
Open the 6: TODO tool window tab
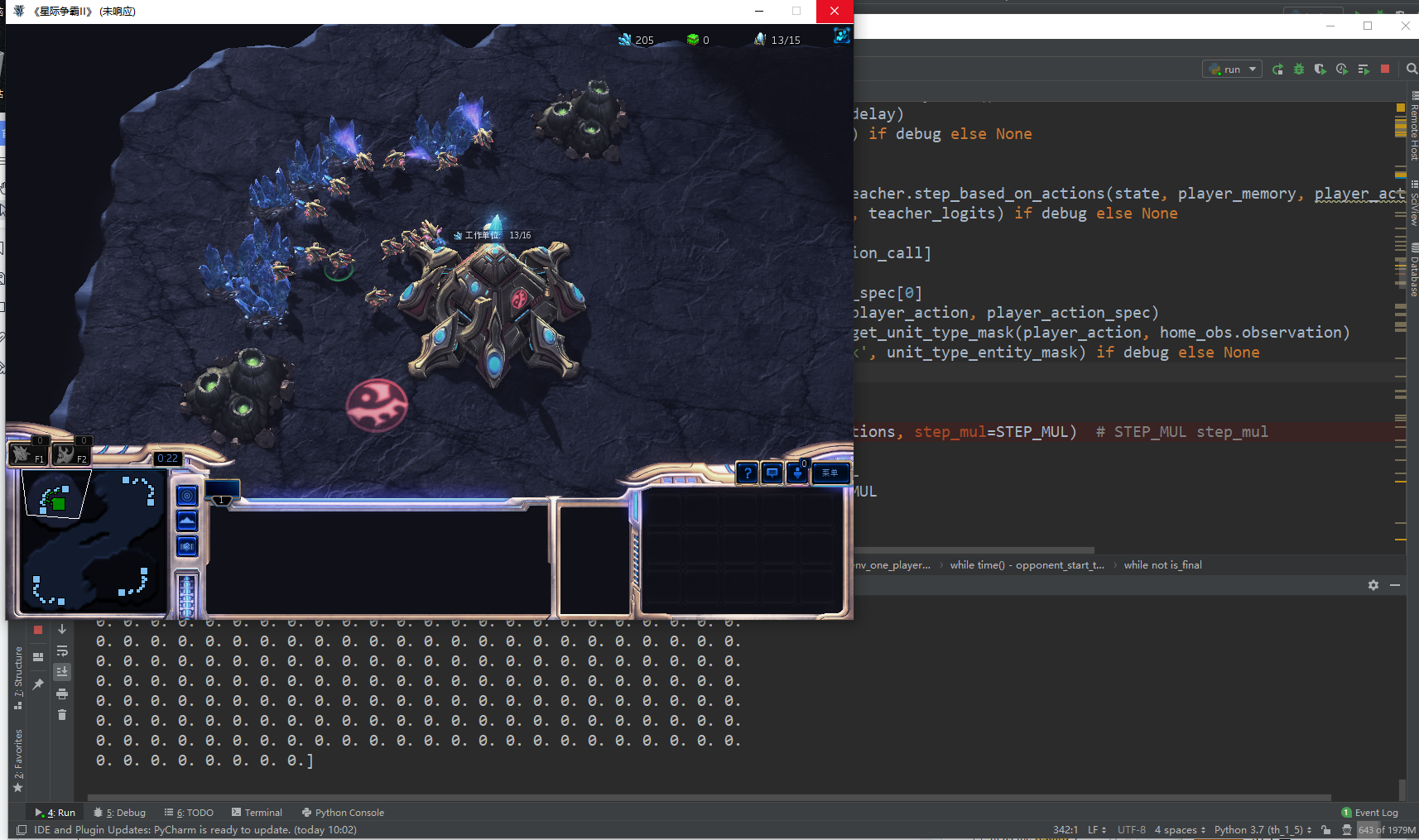click(189, 812)
